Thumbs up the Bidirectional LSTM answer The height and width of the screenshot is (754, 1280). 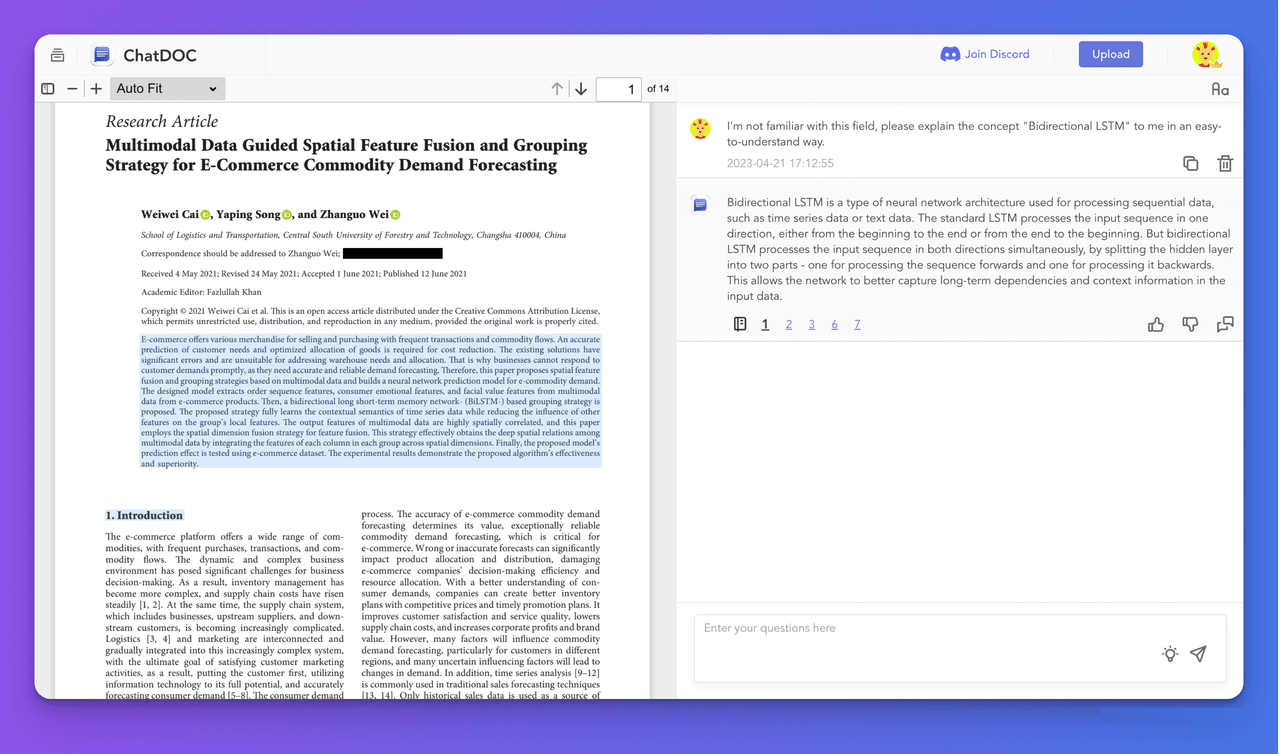[1156, 324]
